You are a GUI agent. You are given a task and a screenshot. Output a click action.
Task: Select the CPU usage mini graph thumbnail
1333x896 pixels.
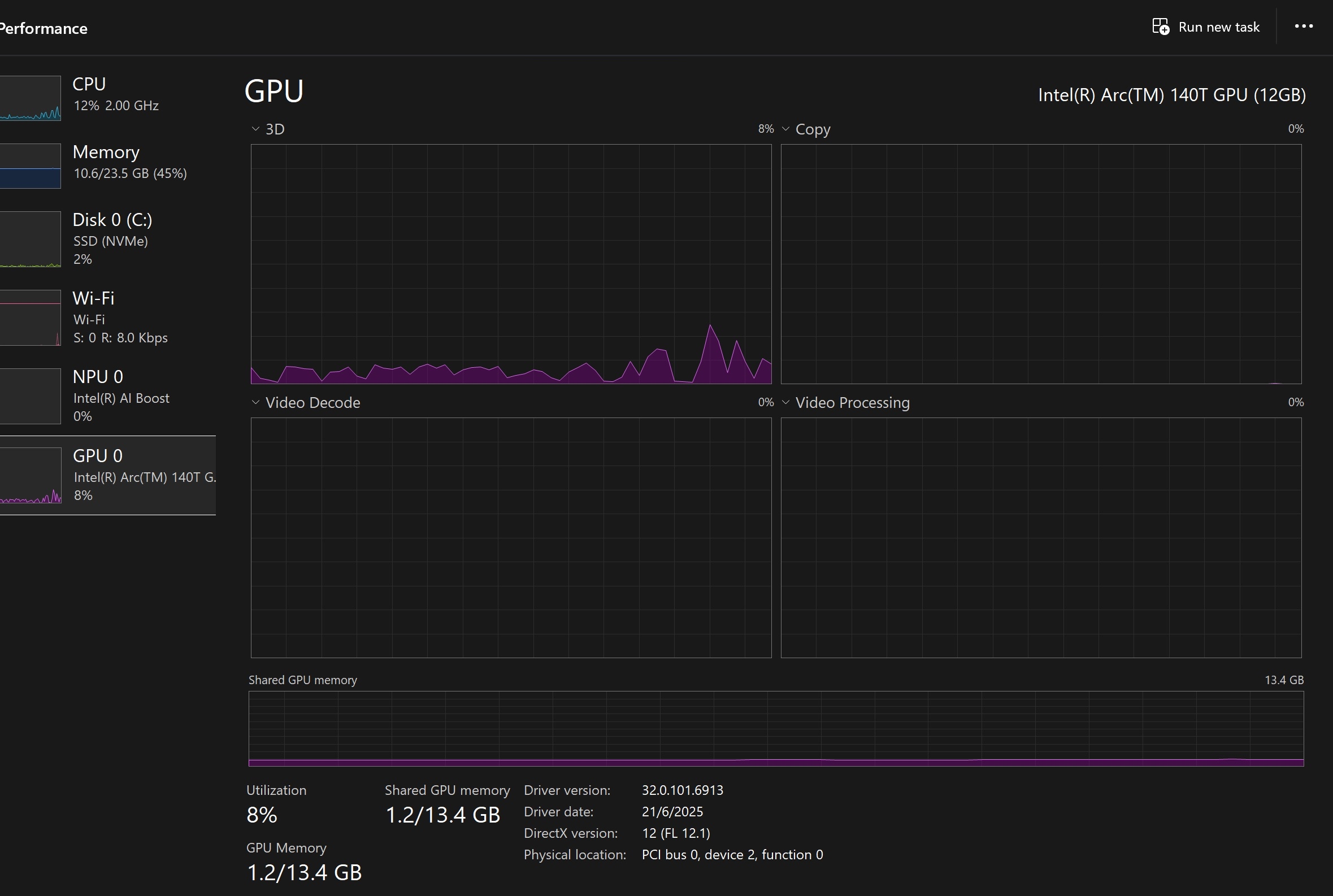click(x=31, y=98)
